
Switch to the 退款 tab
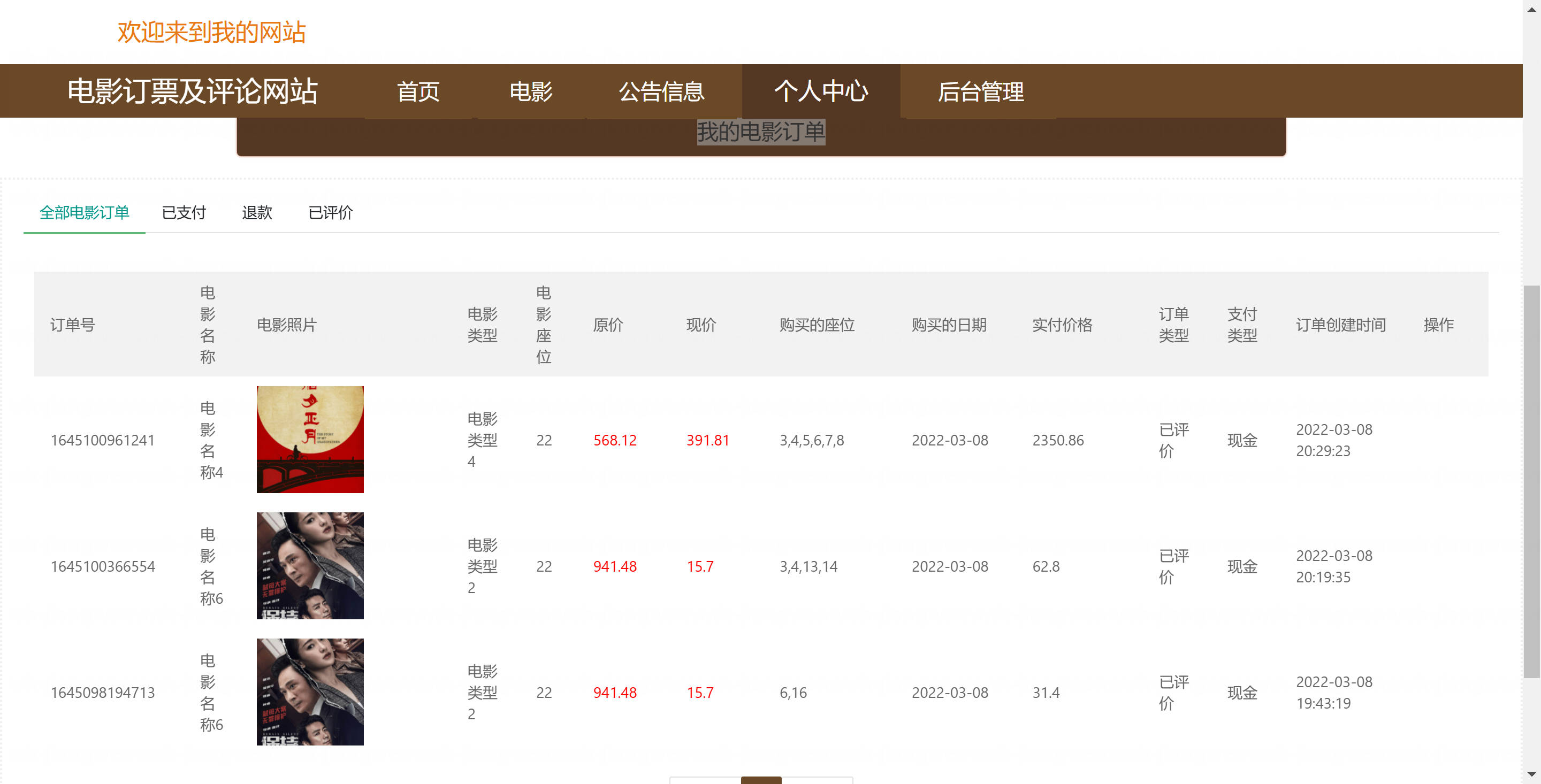(257, 213)
